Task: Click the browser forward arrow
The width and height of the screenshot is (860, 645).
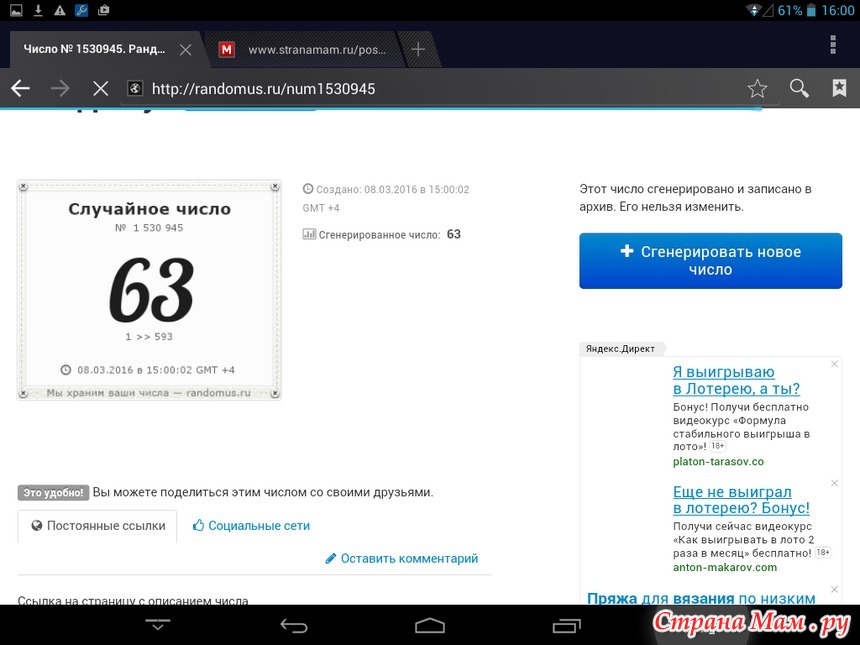Action: click(x=60, y=88)
